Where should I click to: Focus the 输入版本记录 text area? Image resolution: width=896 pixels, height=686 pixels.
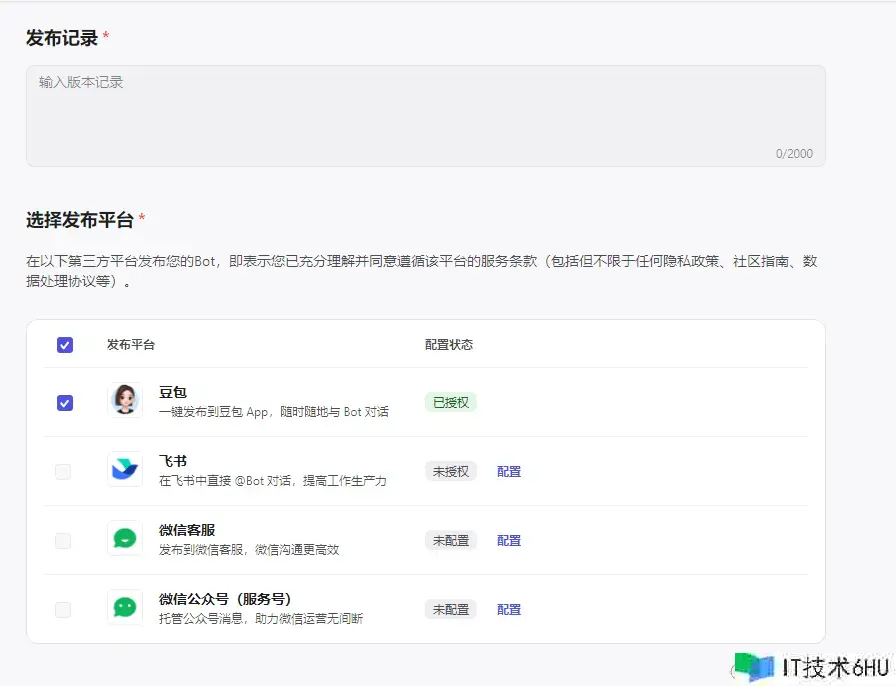click(426, 116)
